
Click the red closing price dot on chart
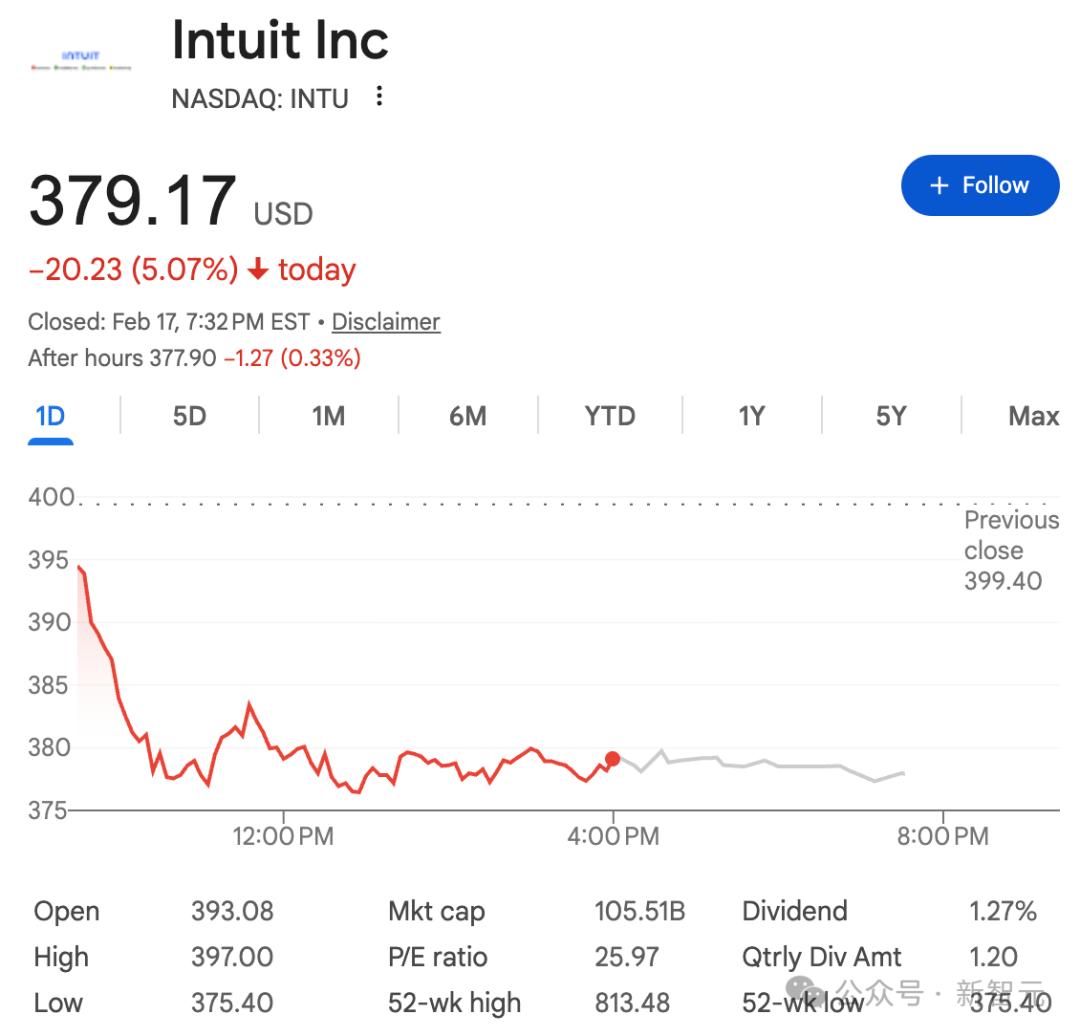click(x=612, y=758)
